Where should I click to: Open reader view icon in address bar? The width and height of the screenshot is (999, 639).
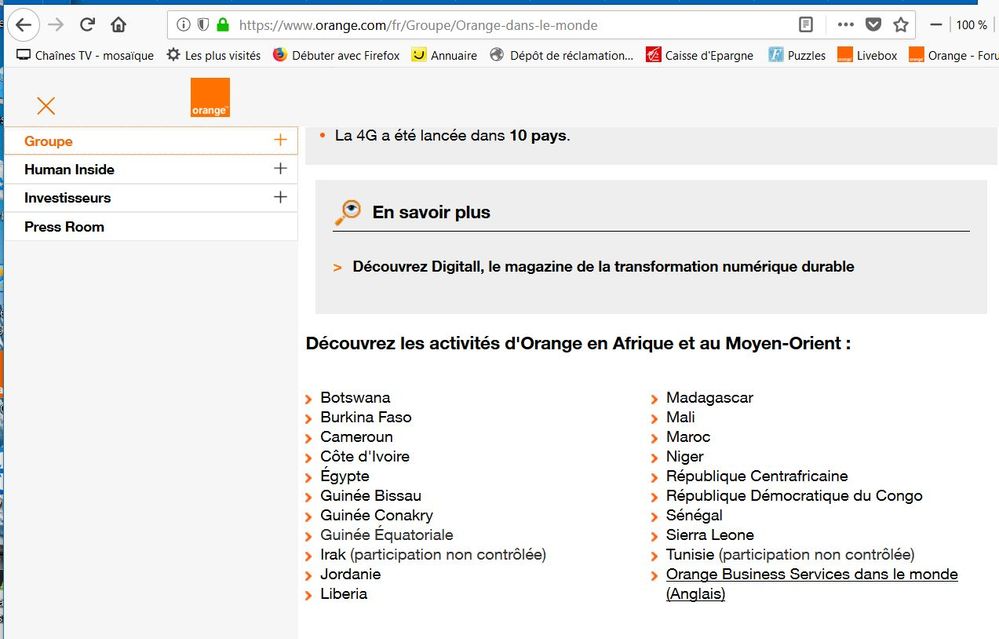click(x=806, y=25)
